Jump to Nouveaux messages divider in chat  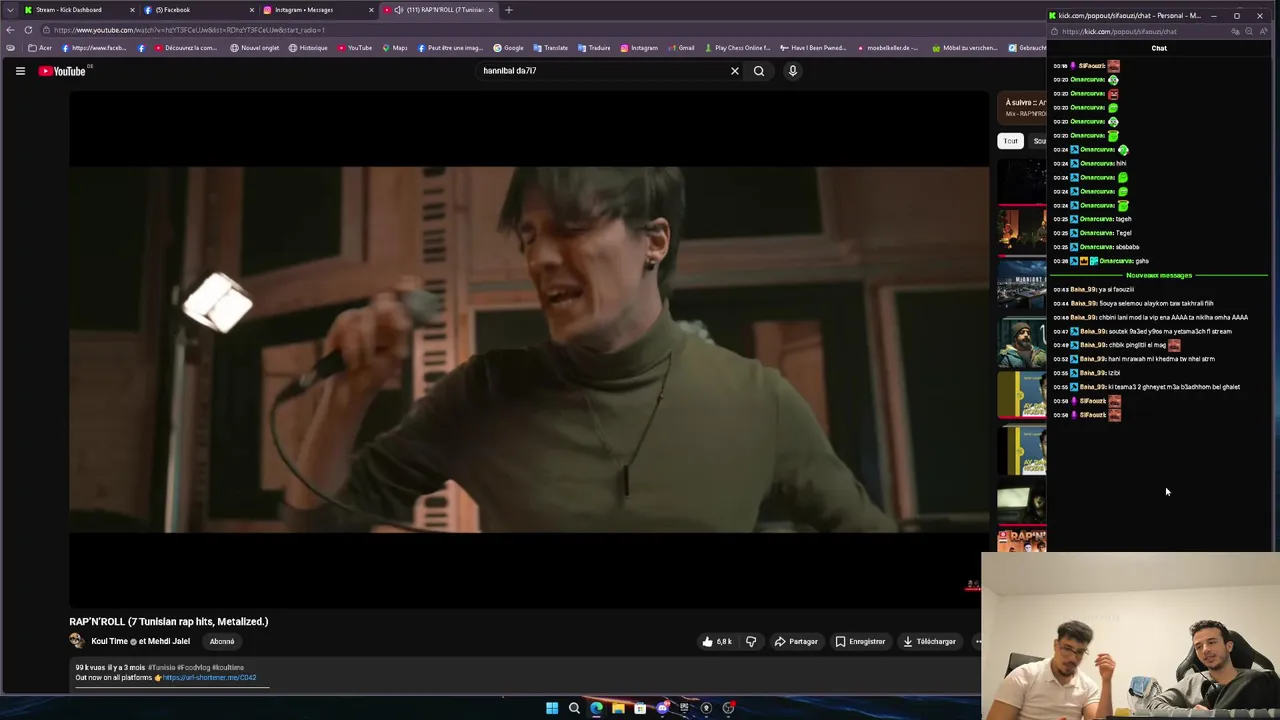(x=1159, y=275)
